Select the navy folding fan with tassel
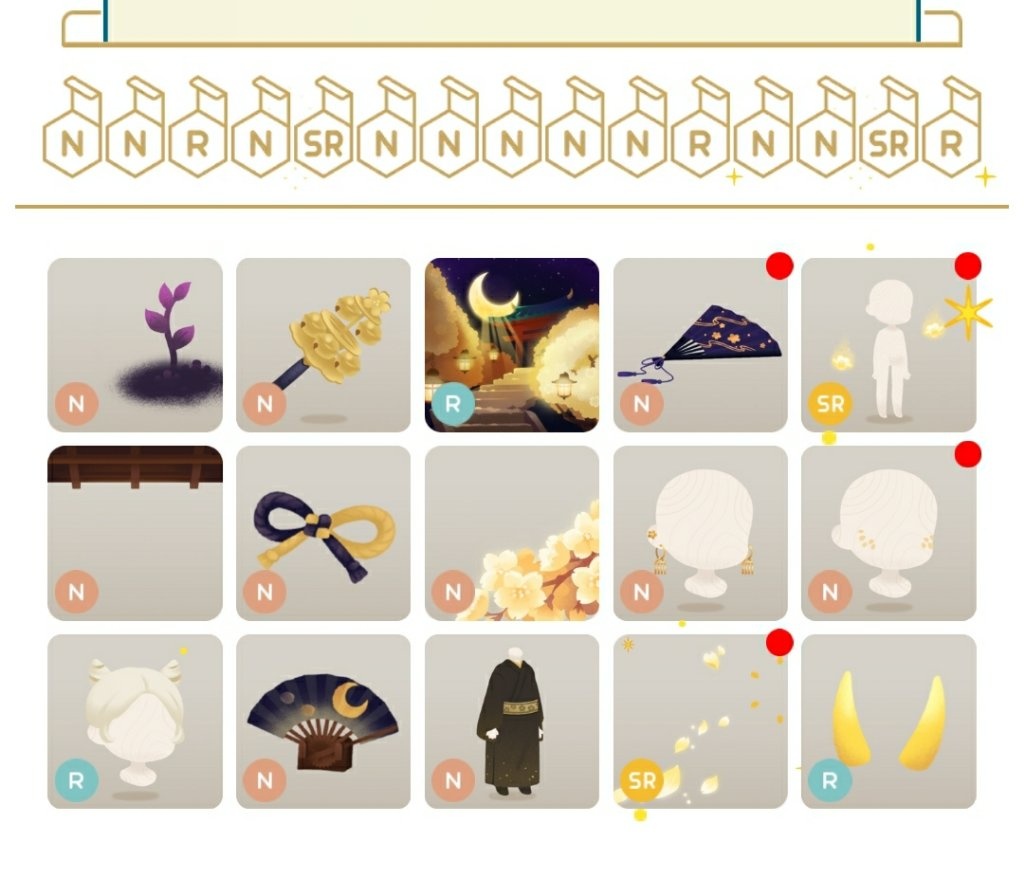 click(701, 345)
